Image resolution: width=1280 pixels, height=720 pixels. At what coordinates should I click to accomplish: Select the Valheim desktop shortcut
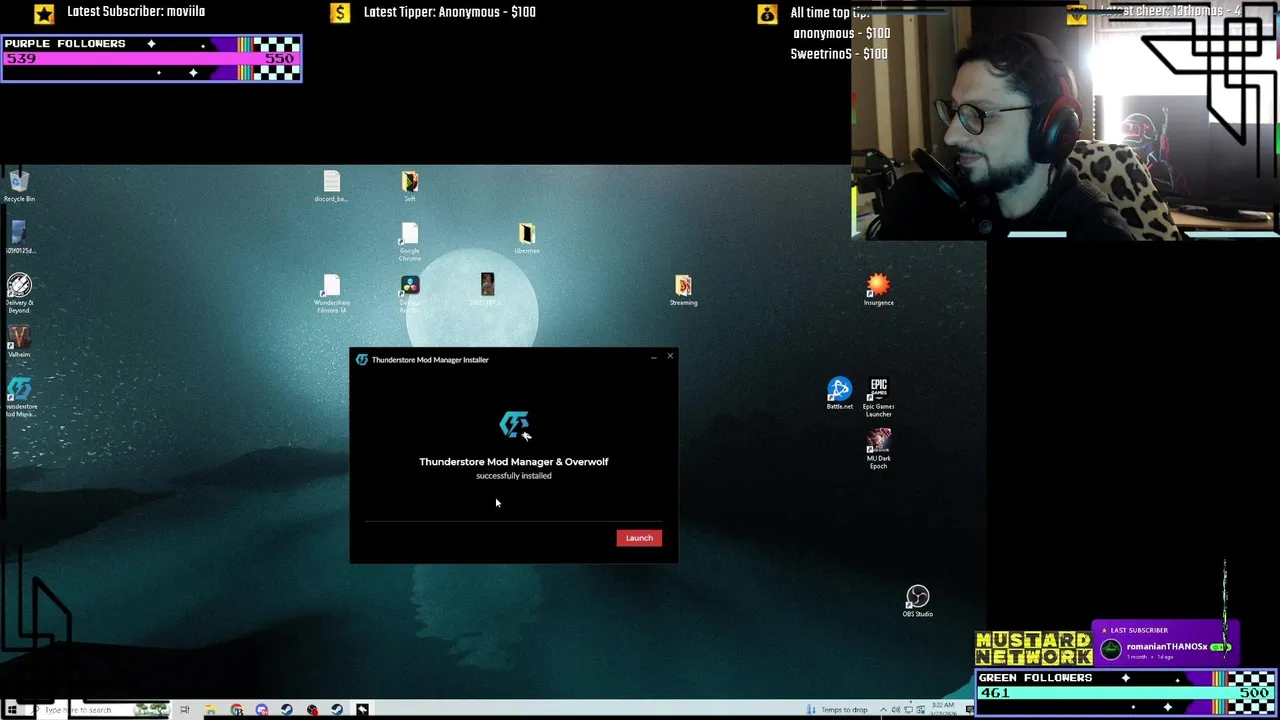click(19, 341)
